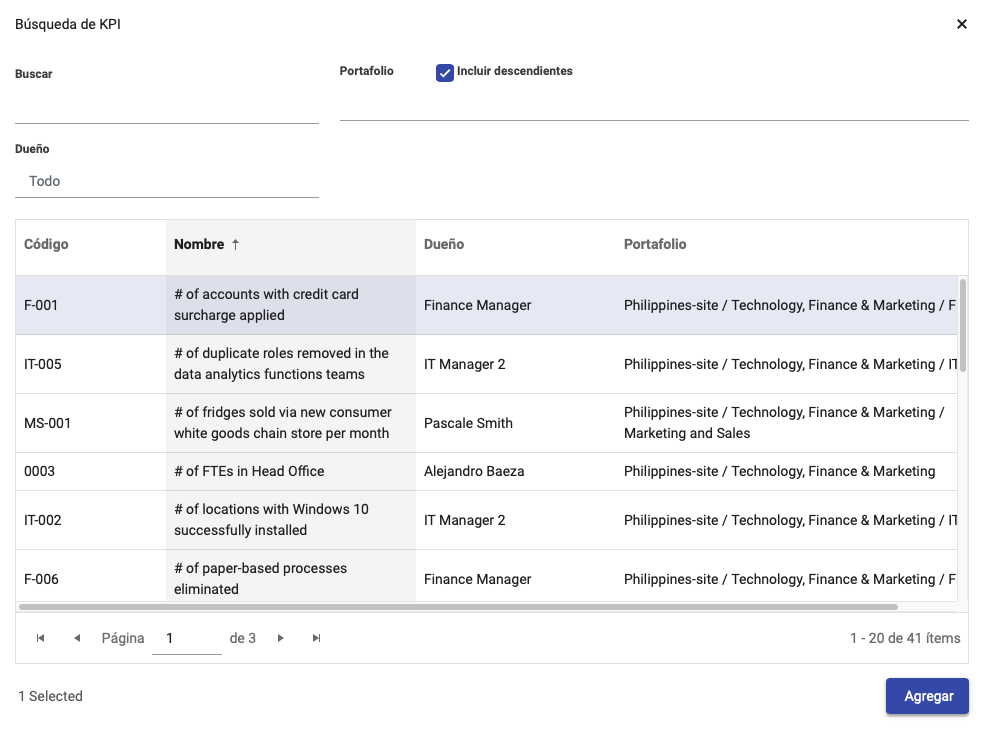
Task: Click the page number input field
Action: click(x=187, y=638)
